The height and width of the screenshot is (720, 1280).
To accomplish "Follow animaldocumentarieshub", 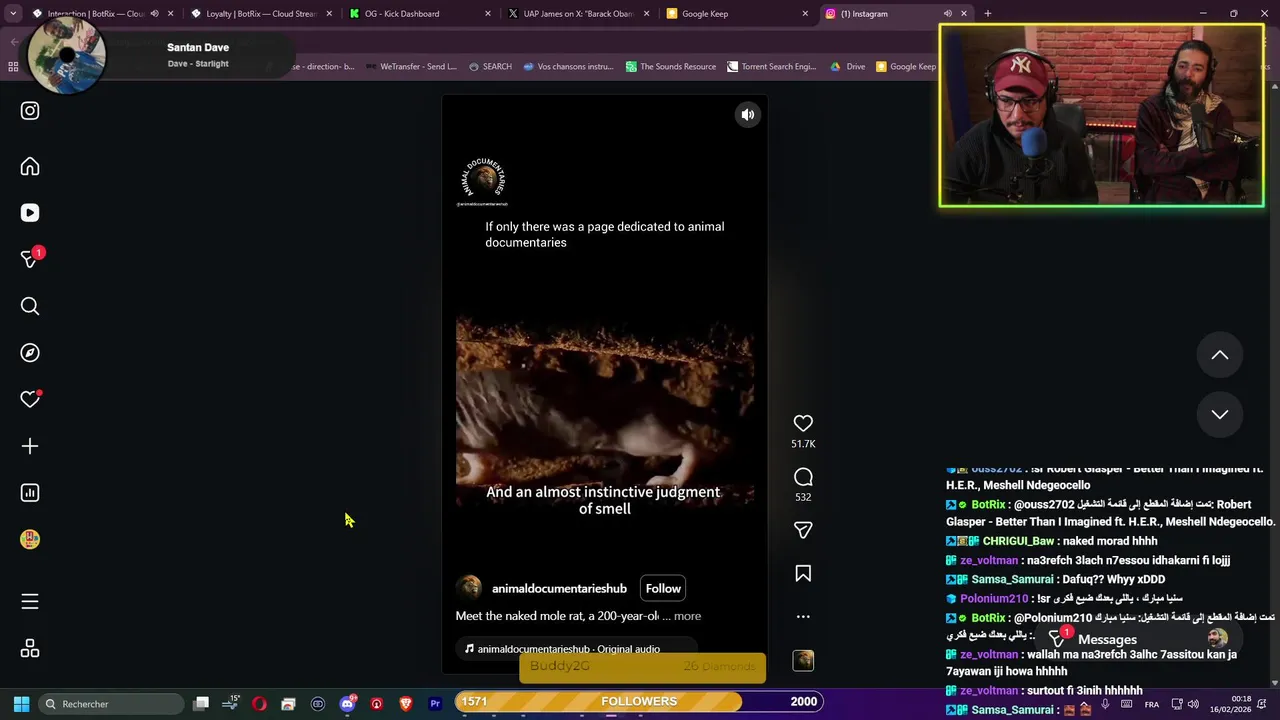I will point(663,588).
